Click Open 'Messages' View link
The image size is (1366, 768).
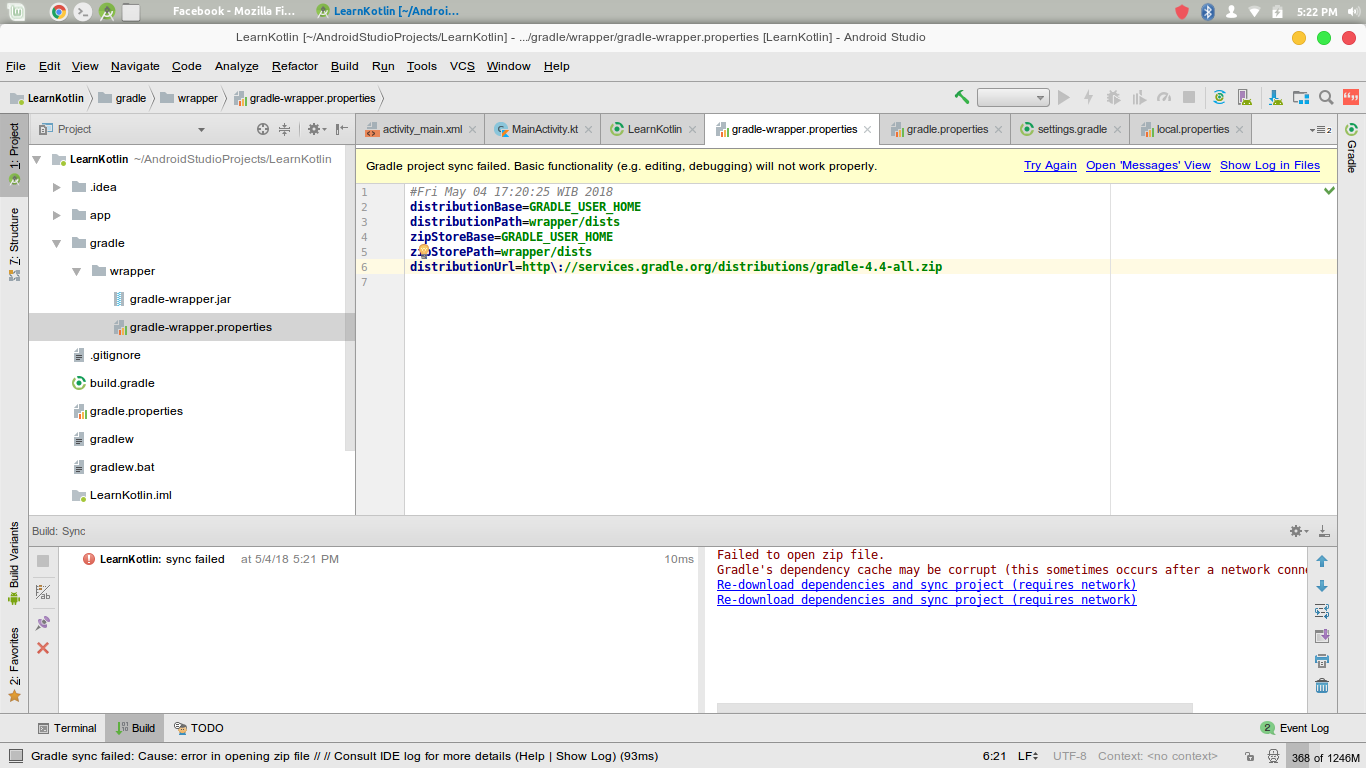pyautogui.click(x=1148, y=165)
